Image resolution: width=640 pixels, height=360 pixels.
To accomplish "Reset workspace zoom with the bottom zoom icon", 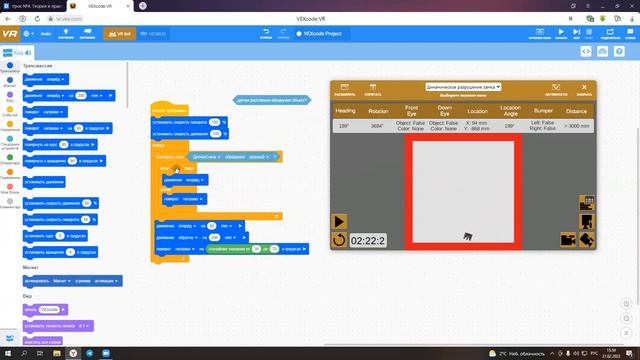I will (x=626, y=333).
